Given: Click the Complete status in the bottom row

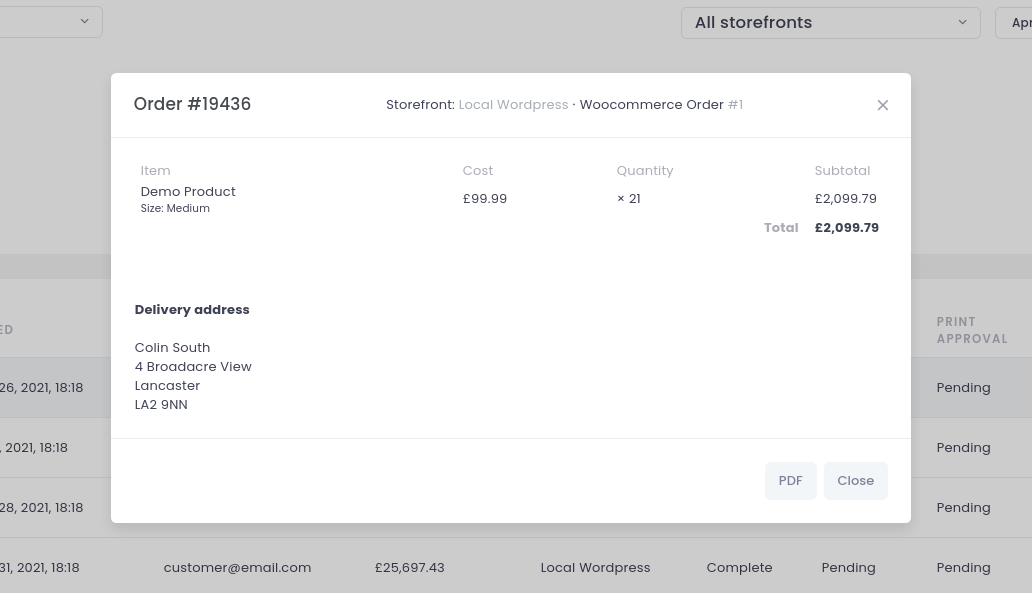Looking at the screenshot, I should 739,568.
